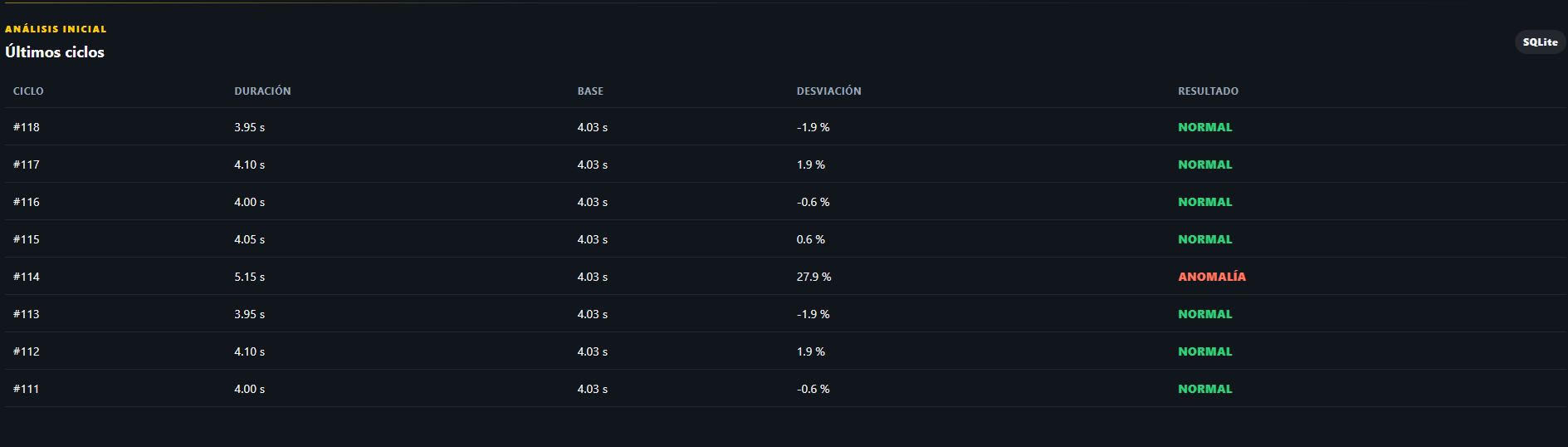
Task: Select cycle #113 entry
Action: tap(786, 314)
